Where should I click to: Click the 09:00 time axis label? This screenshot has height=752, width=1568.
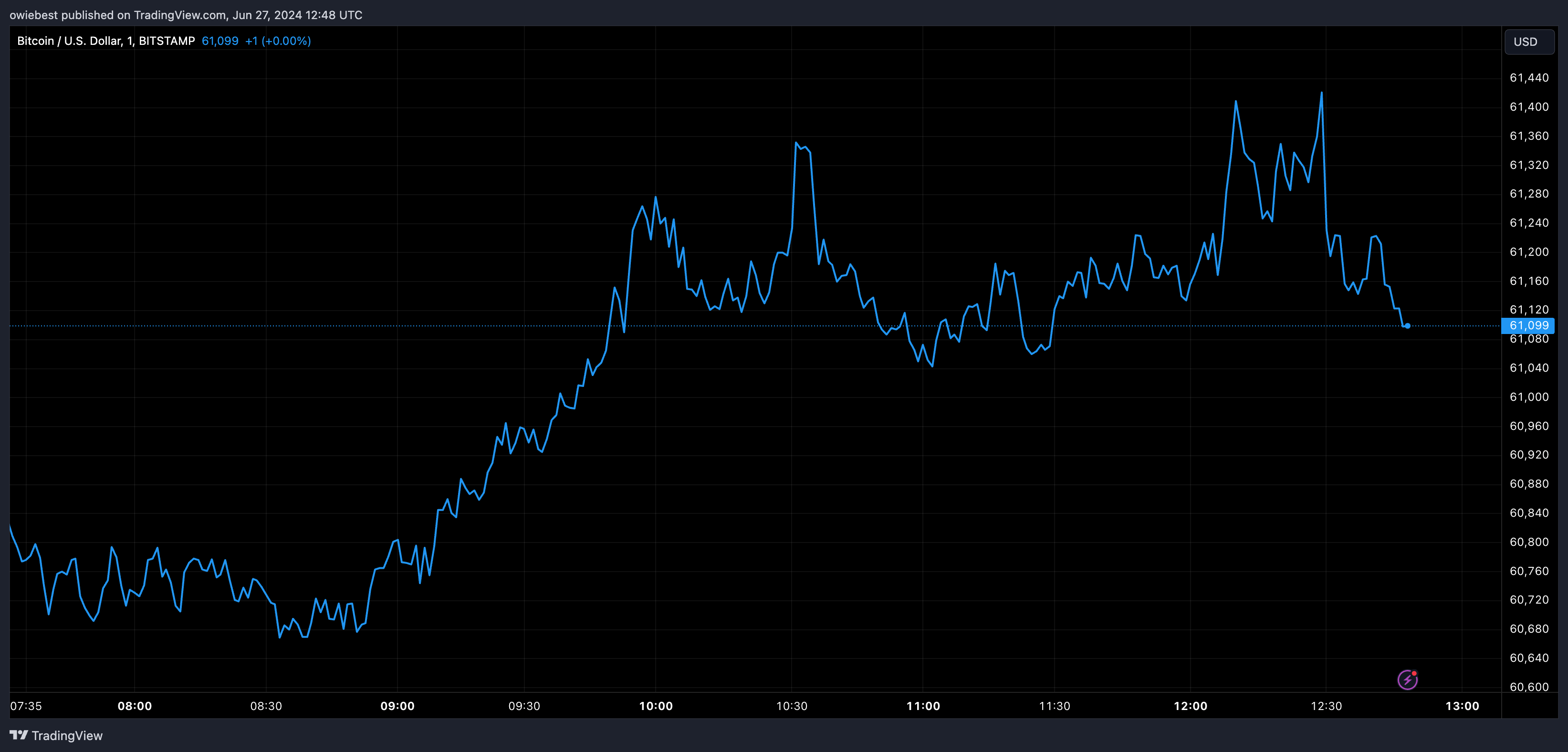(x=397, y=706)
